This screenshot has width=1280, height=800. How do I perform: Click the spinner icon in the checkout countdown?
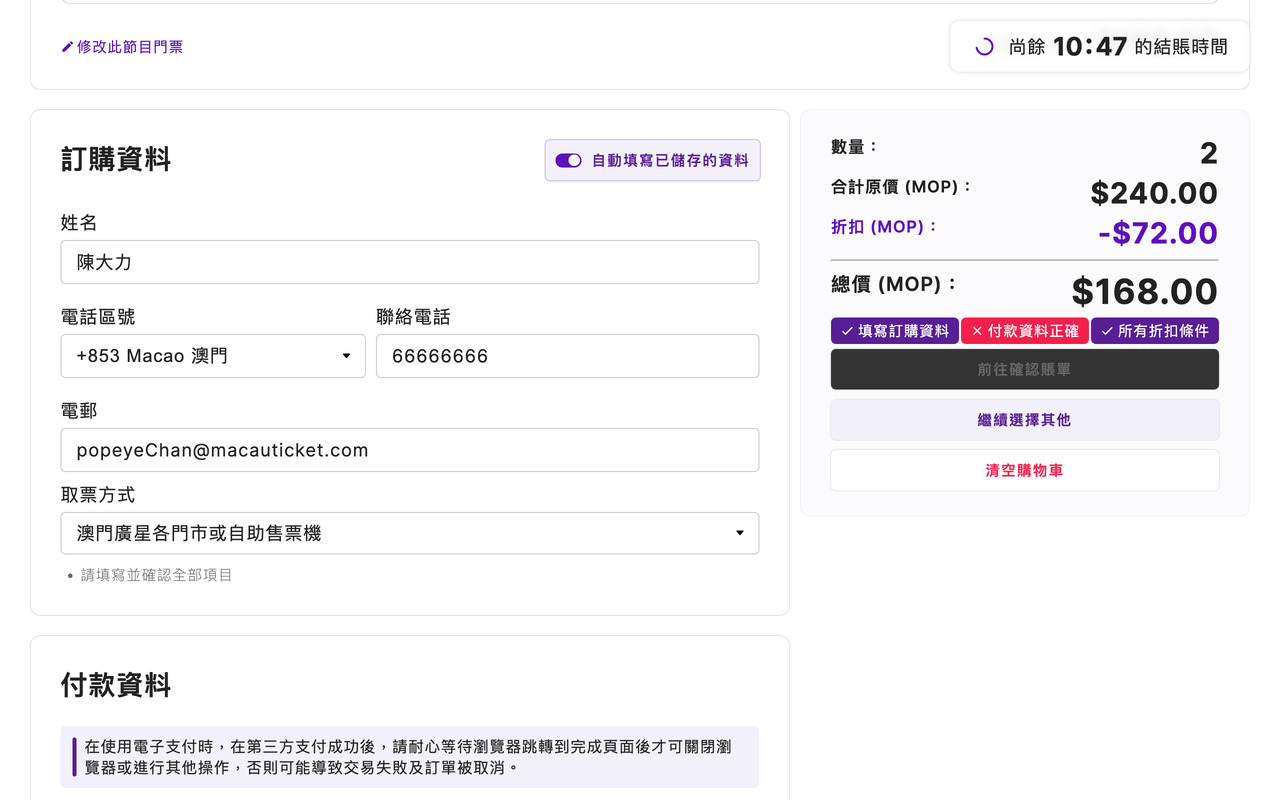click(983, 46)
